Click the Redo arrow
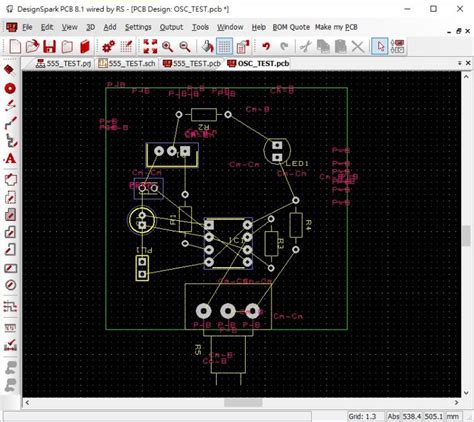 pos(284,47)
